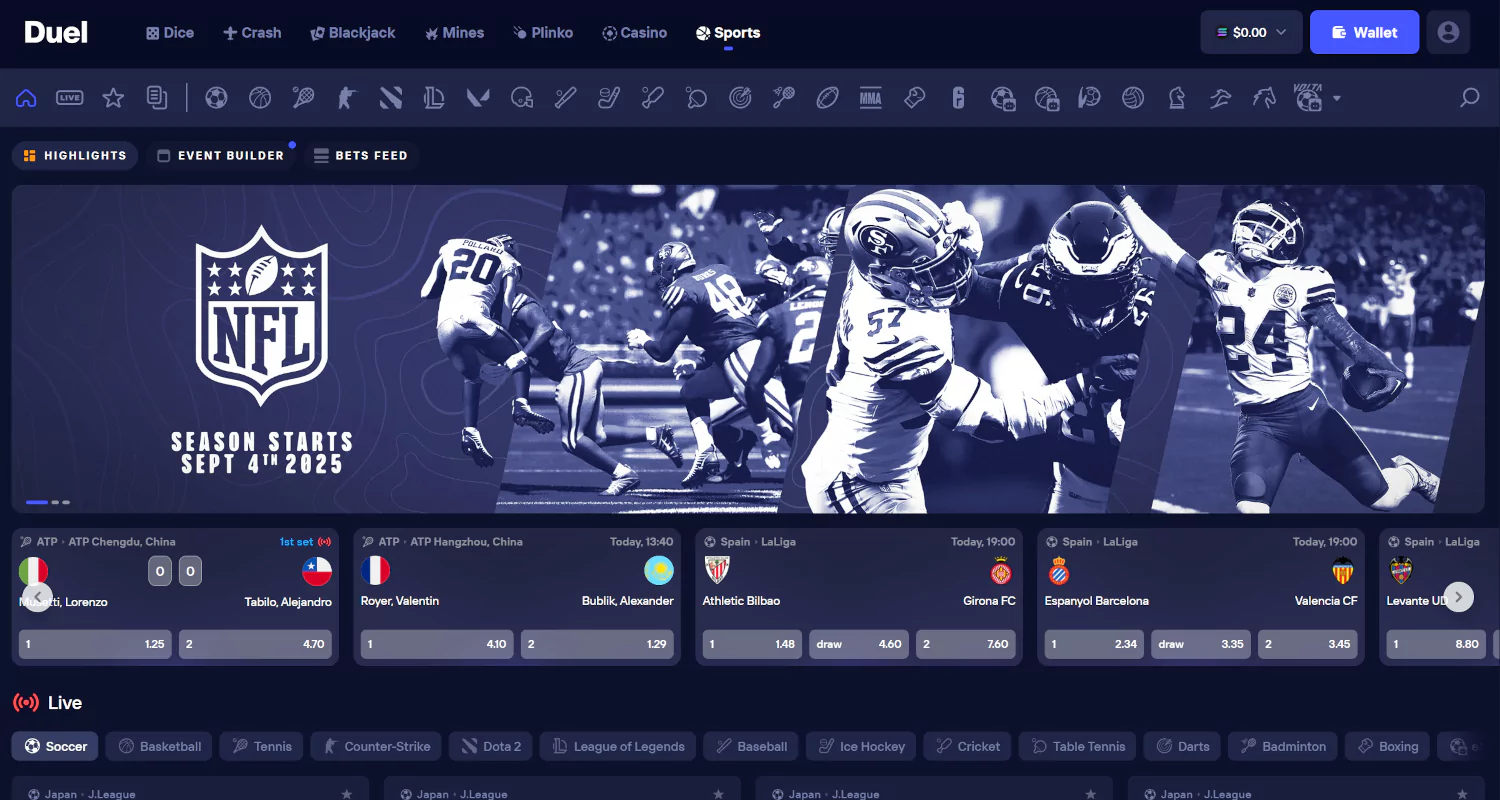The image size is (1500, 800).
Task: Open the Plinko game tab
Action: tap(543, 32)
